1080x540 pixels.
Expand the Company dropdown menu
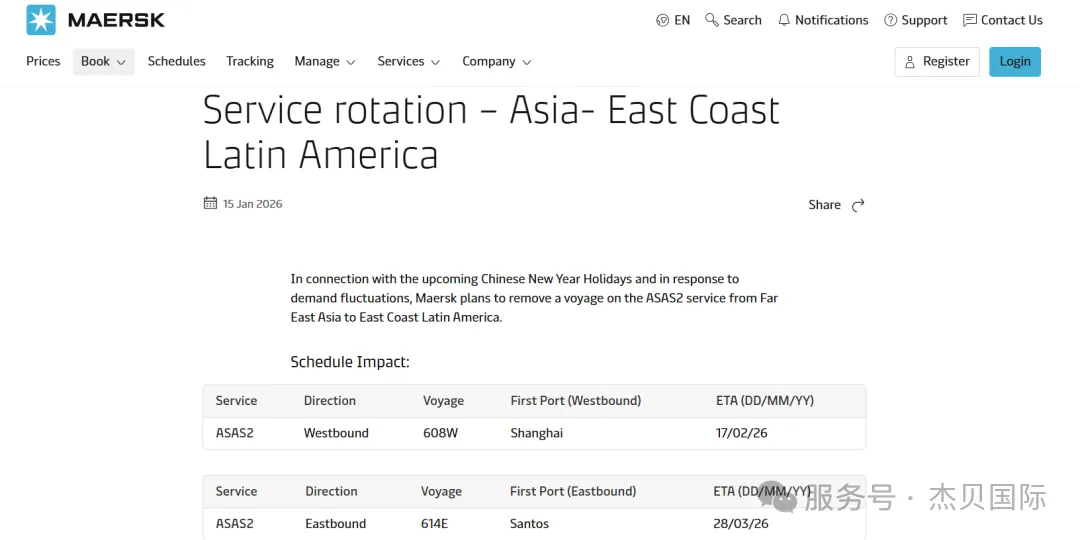[x=496, y=61]
